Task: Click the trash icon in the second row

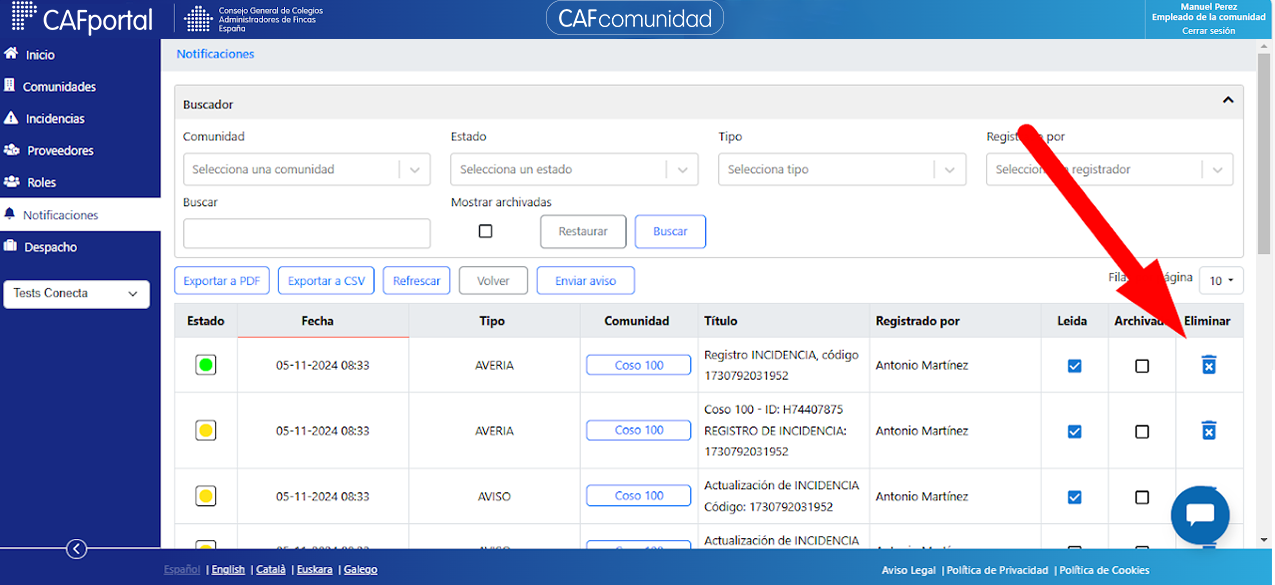Action: [1208, 430]
